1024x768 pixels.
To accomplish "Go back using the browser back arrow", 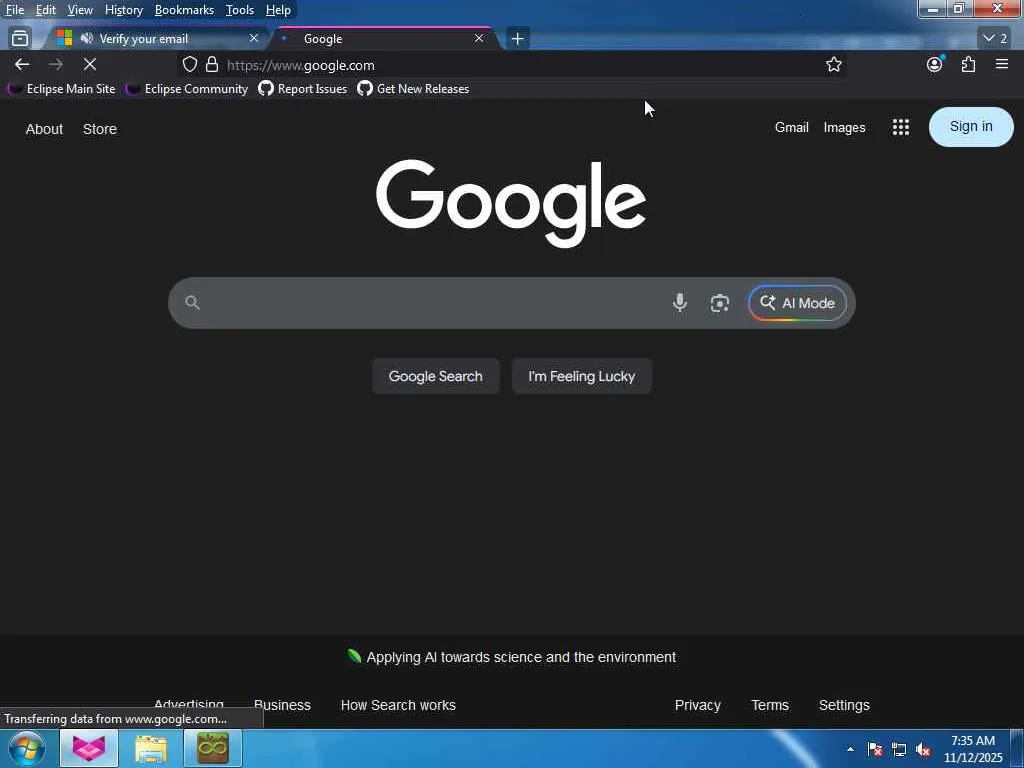I will click(x=22, y=64).
